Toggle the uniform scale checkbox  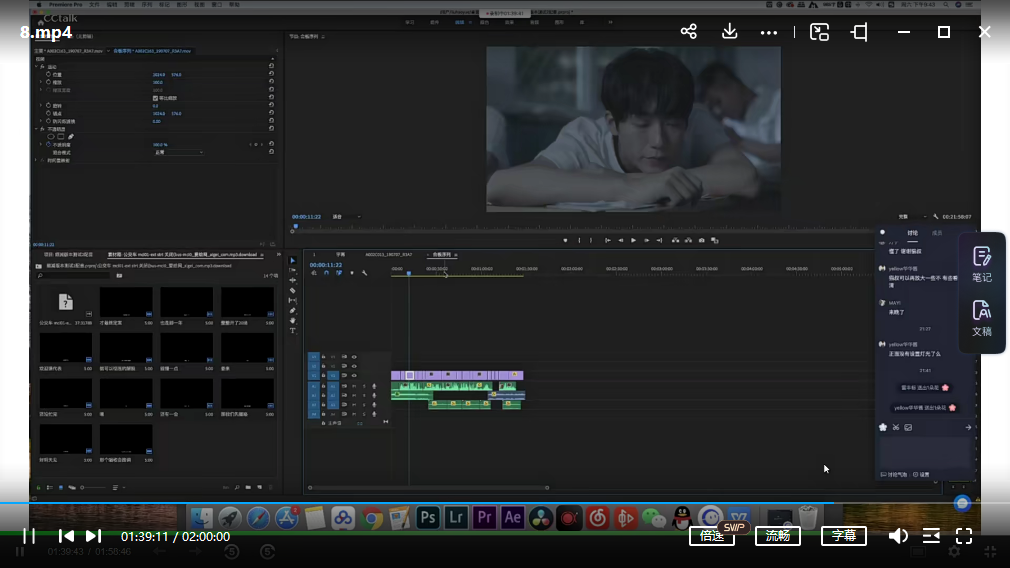(x=155, y=98)
